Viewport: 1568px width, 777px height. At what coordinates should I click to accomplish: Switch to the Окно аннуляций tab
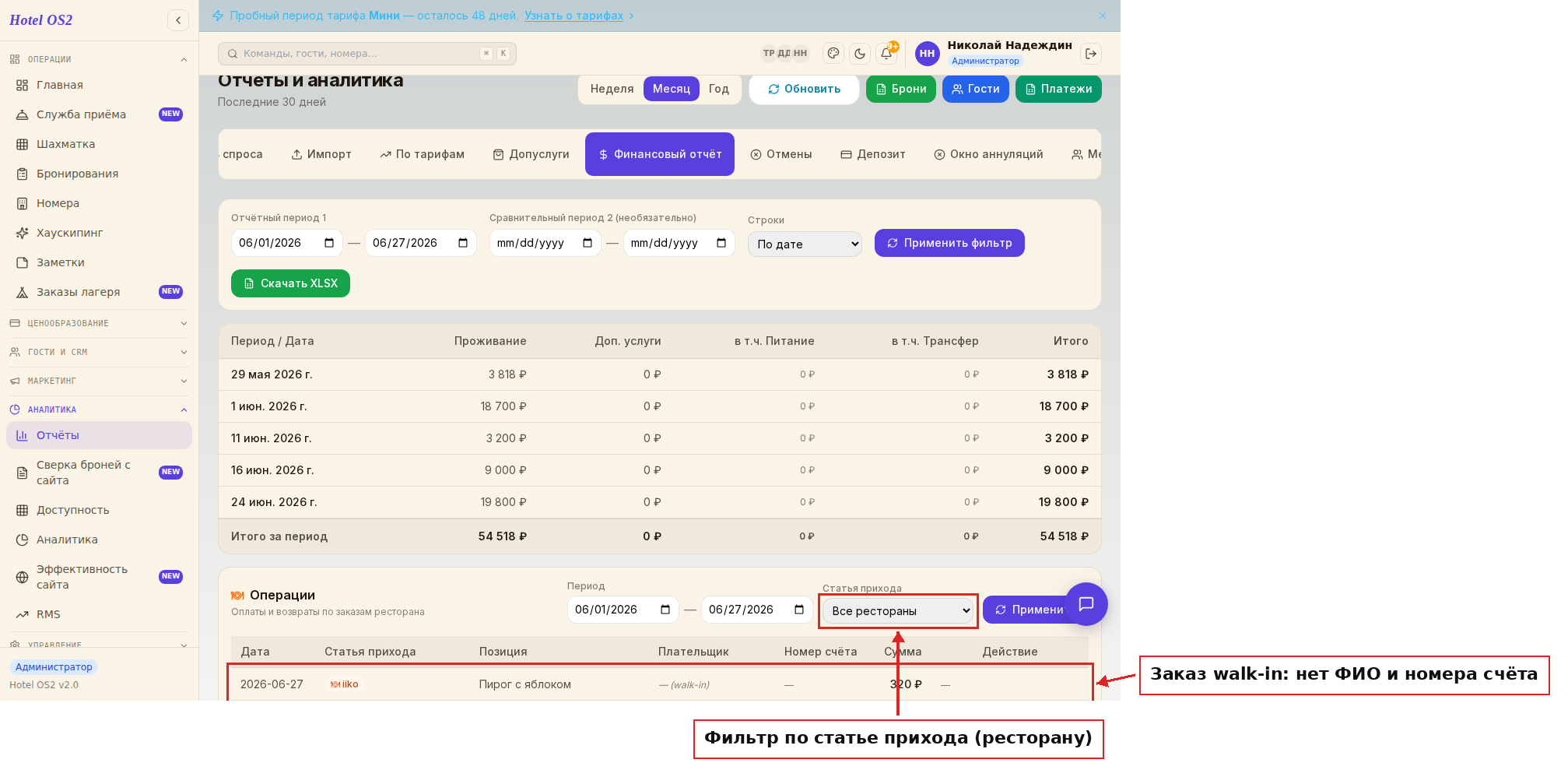coord(988,154)
